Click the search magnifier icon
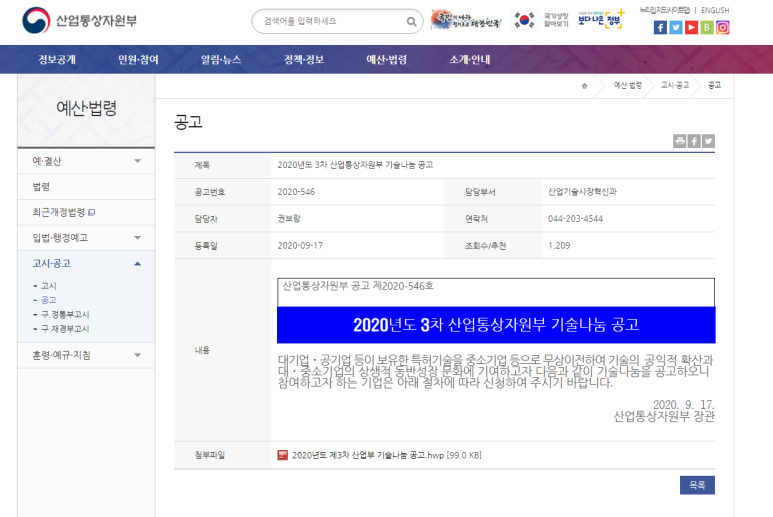Viewport: 773px width, 517px height. pyautogui.click(x=411, y=22)
